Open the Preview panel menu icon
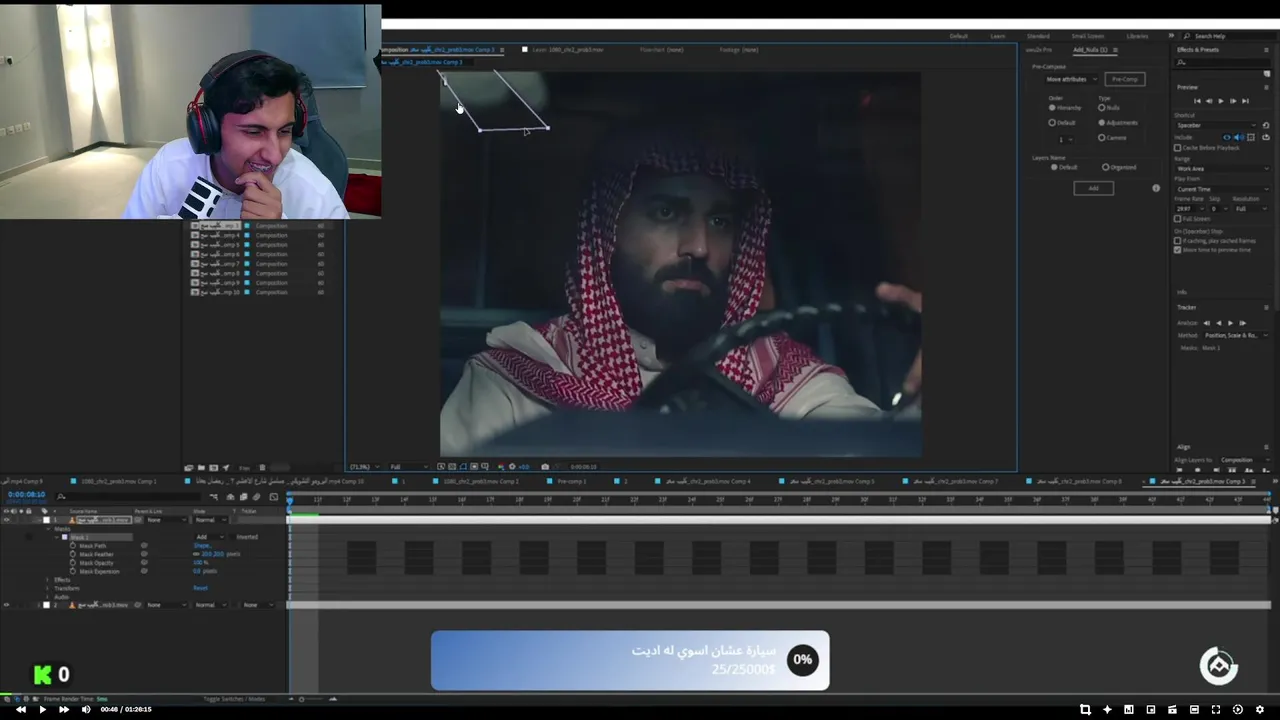The image size is (1280, 720). click(x=1266, y=87)
